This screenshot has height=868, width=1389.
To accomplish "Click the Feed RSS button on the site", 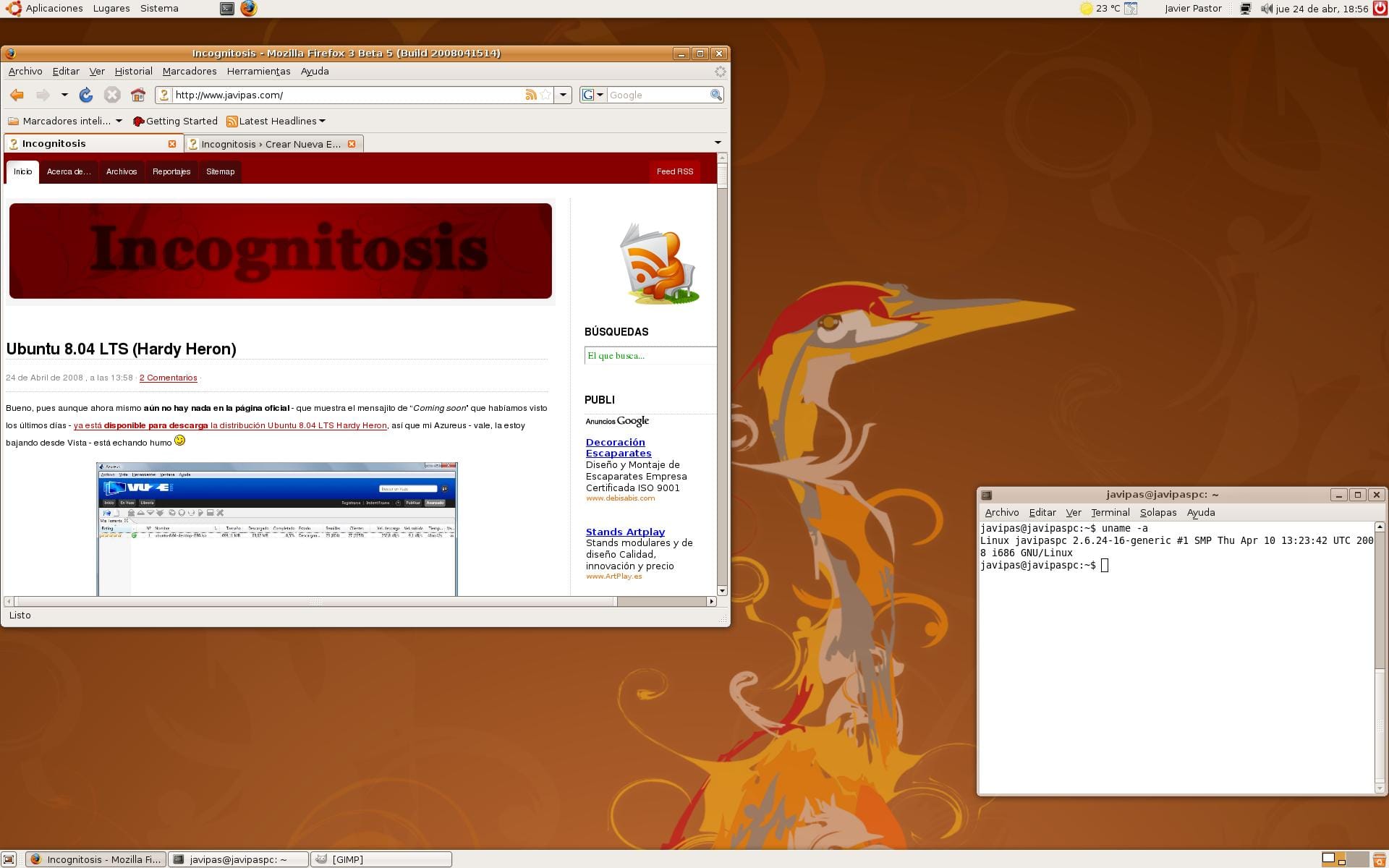I will pyautogui.click(x=674, y=171).
